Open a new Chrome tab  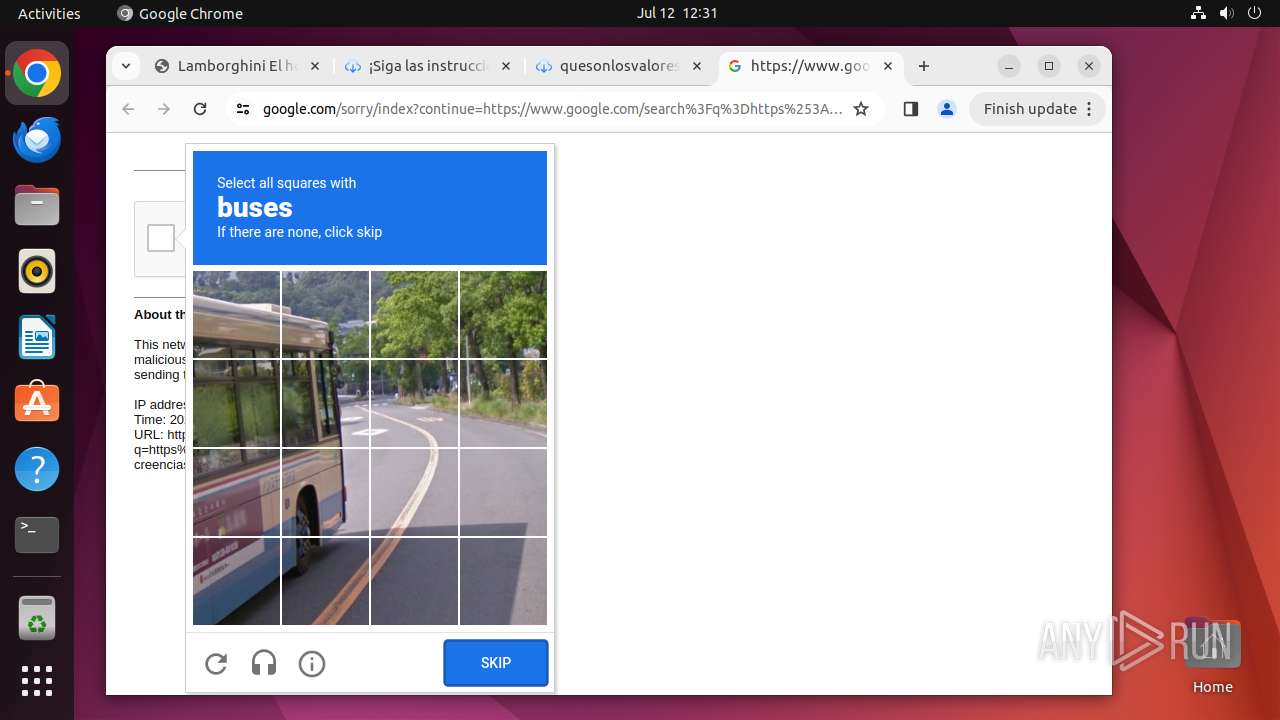pyautogui.click(x=924, y=66)
